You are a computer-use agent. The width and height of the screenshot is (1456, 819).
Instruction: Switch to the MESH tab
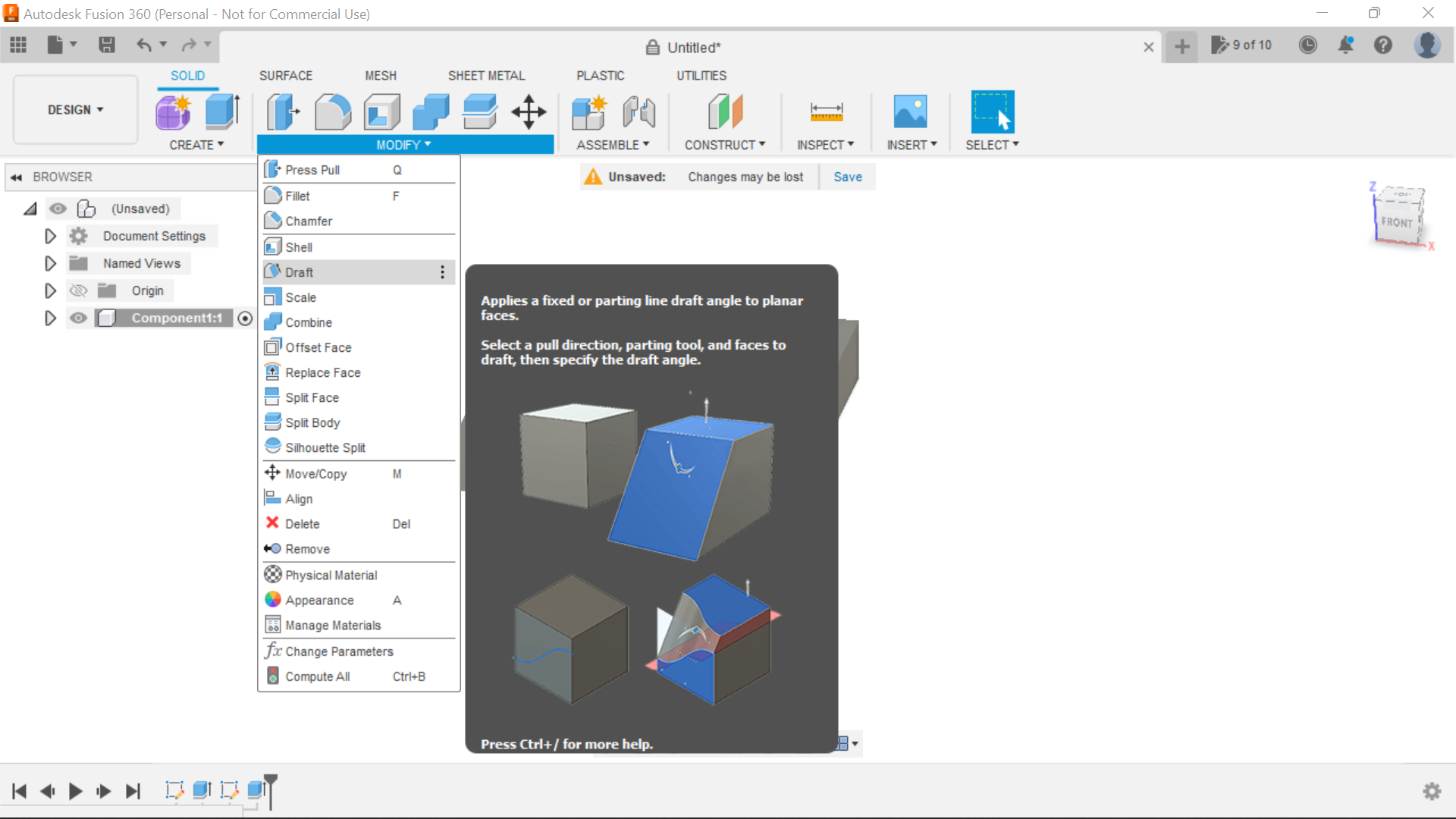tap(381, 76)
